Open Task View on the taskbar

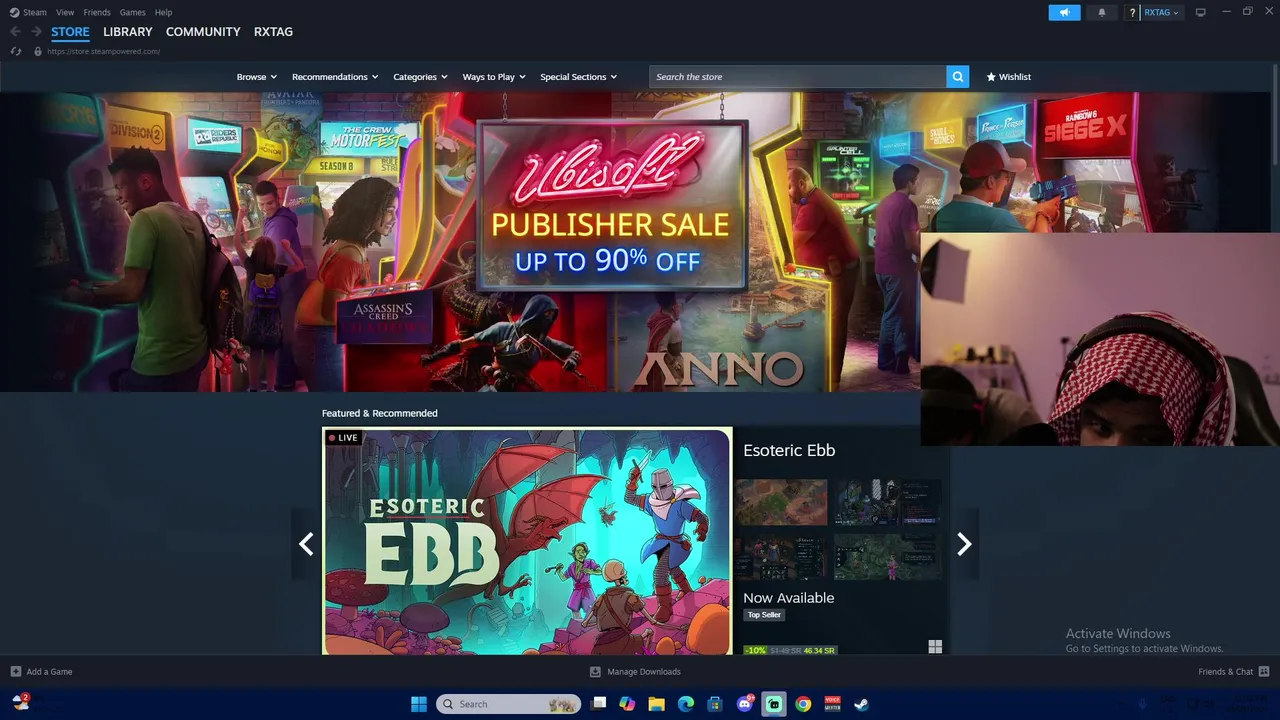(599, 704)
